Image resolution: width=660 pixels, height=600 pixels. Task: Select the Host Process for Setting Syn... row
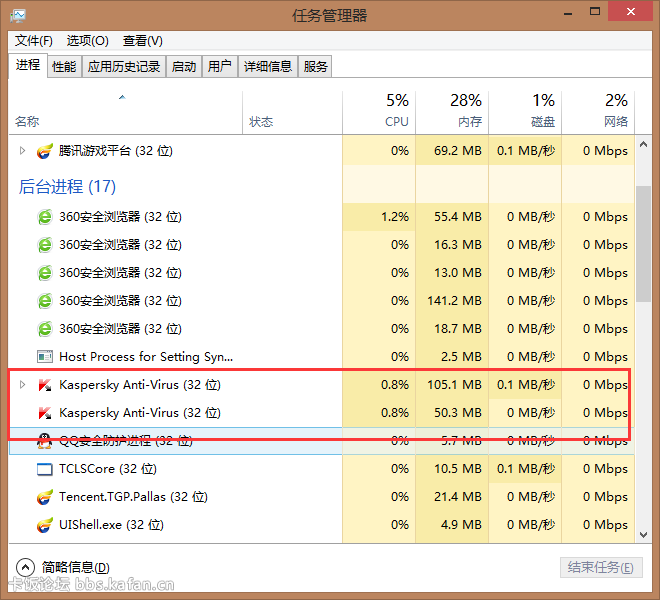pyautogui.click(x=322, y=357)
